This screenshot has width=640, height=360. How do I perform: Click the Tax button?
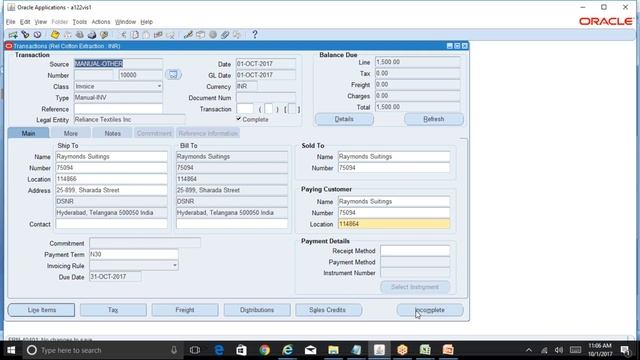tap(113, 310)
